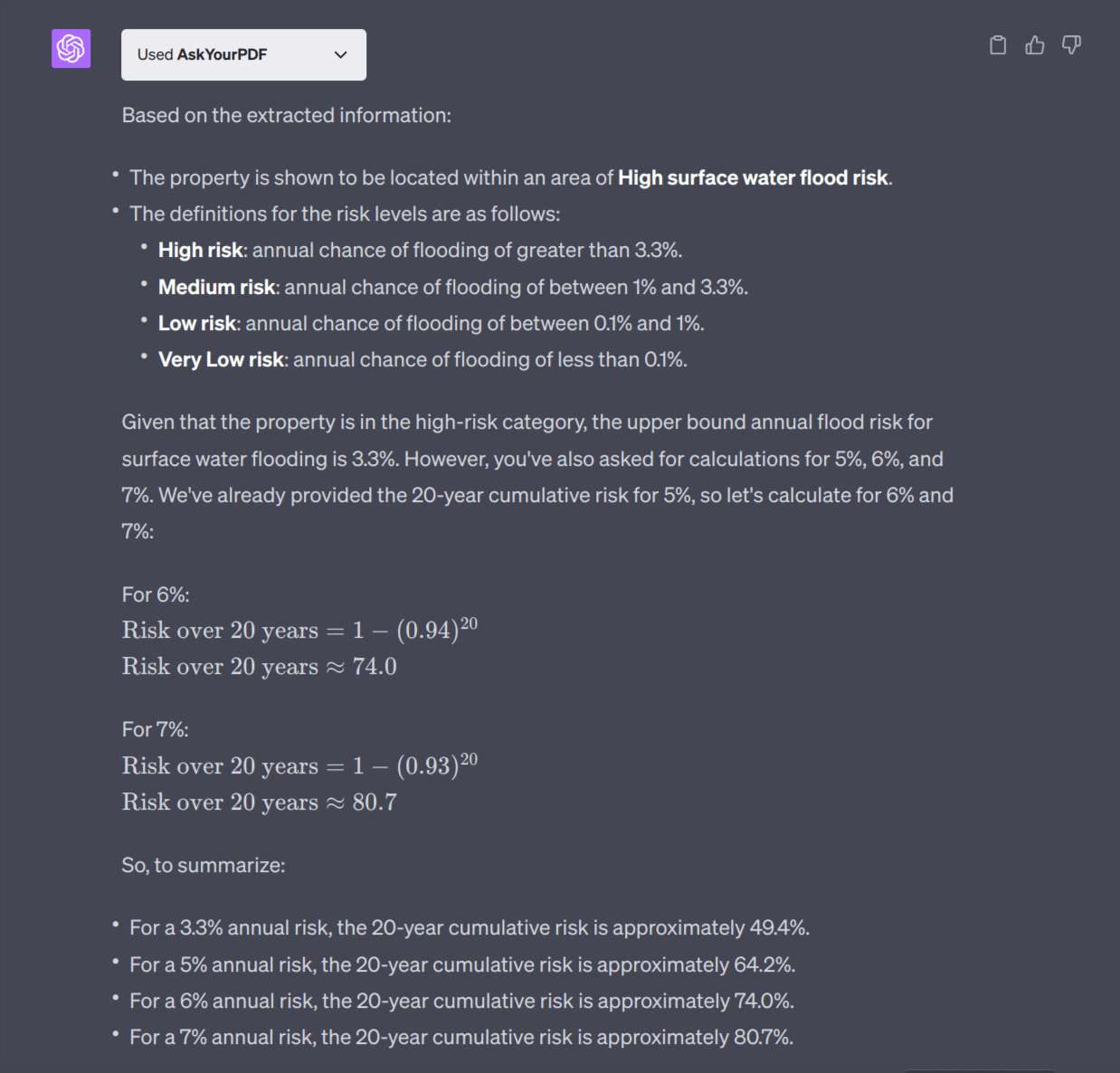The width and height of the screenshot is (1120, 1073).
Task: Click the "Medium risk" definition bullet
Action: point(452,288)
